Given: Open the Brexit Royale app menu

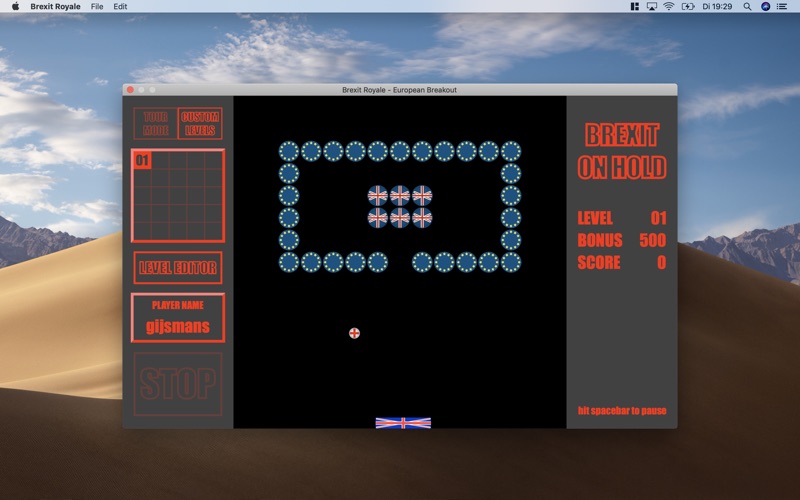Looking at the screenshot, I should click(x=55, y=6).
